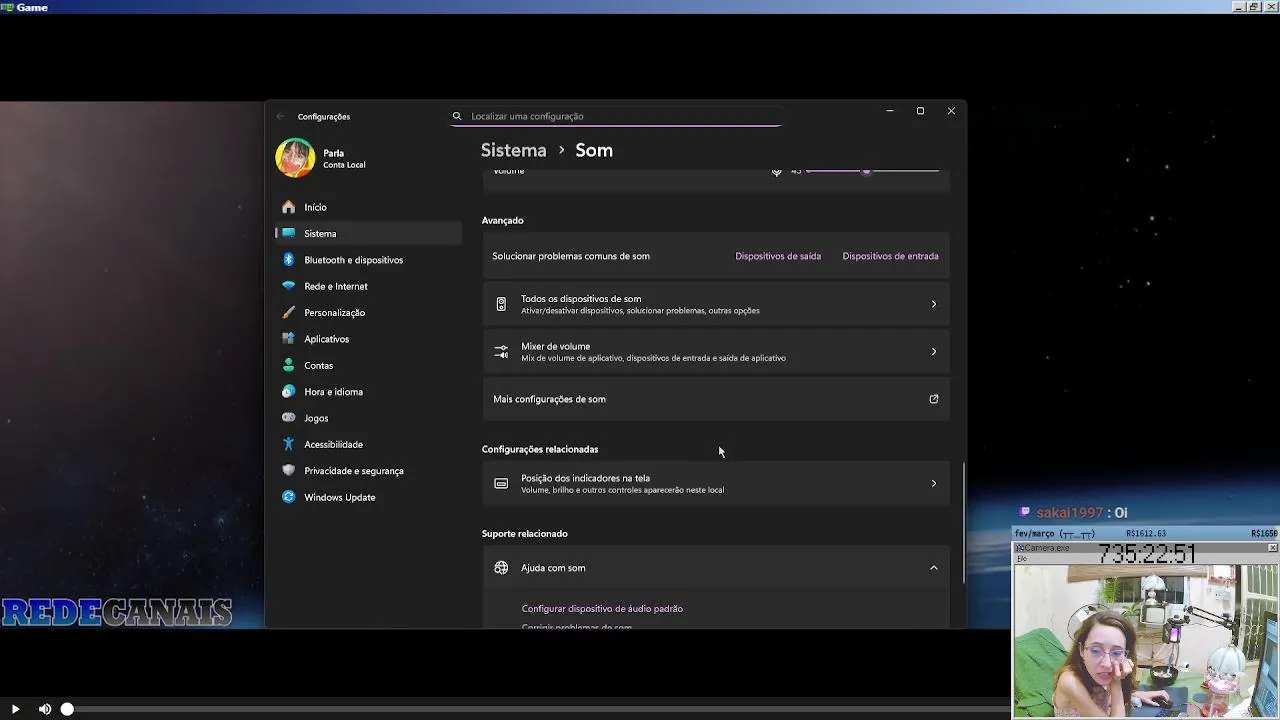Click the Conta Local label under Parla
The height and width of the screenshot is (720, 1280).
tap(344, 165)
